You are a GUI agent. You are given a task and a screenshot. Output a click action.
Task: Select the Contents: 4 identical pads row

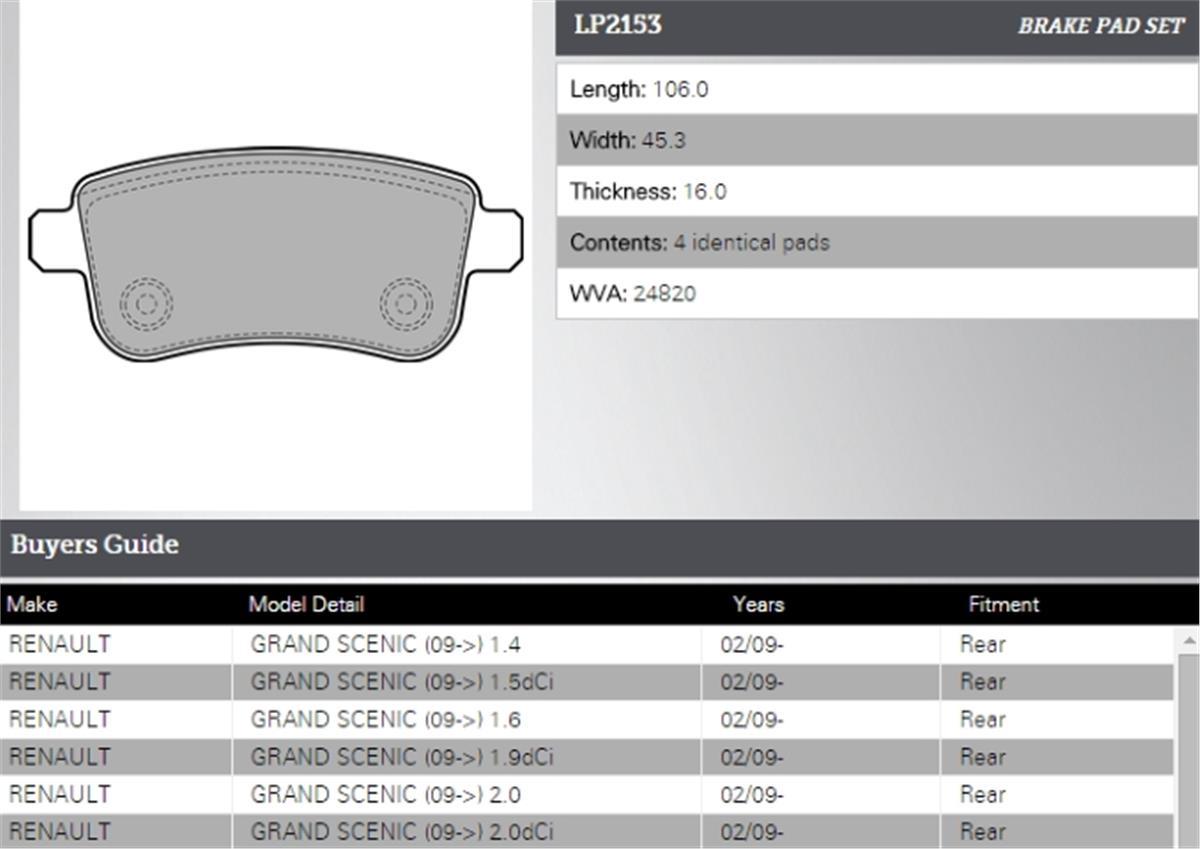point(877,242)
